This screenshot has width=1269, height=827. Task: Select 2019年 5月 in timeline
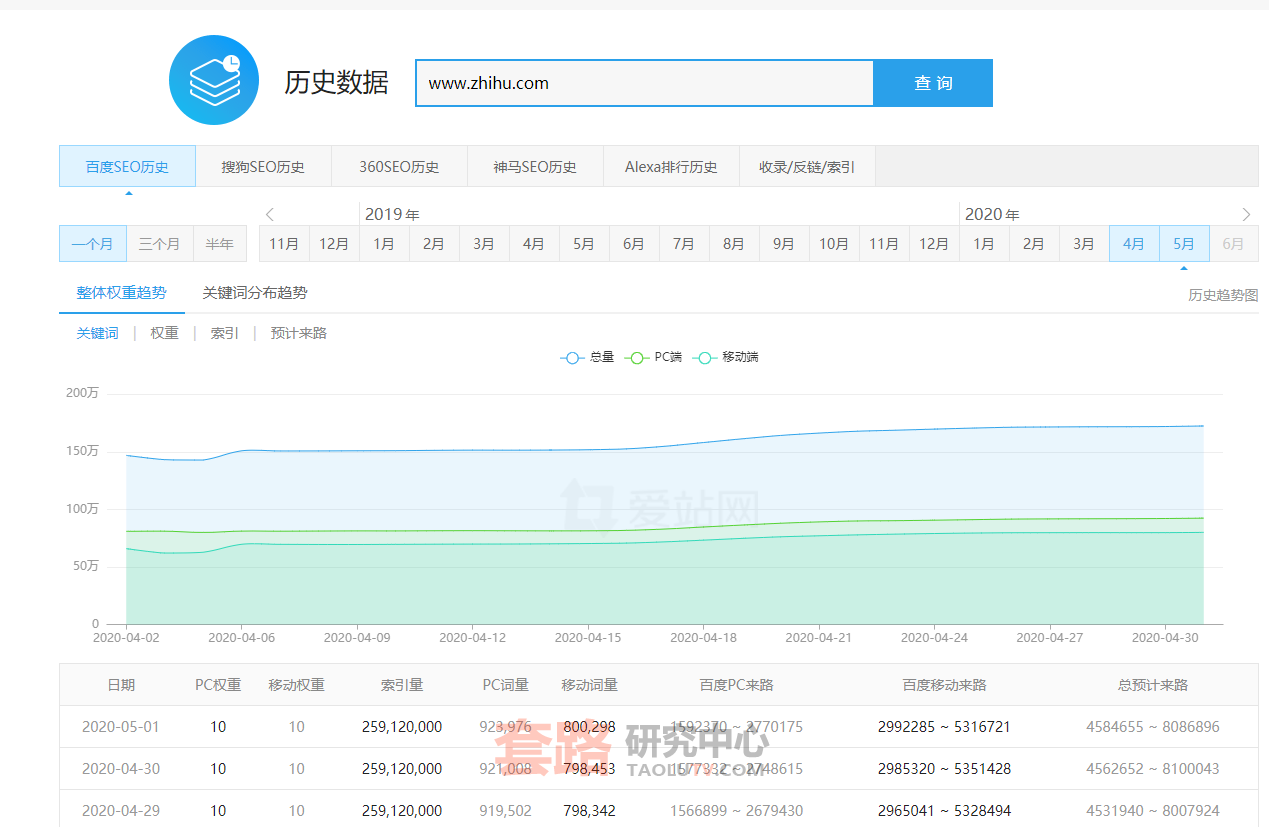point(584,243)
